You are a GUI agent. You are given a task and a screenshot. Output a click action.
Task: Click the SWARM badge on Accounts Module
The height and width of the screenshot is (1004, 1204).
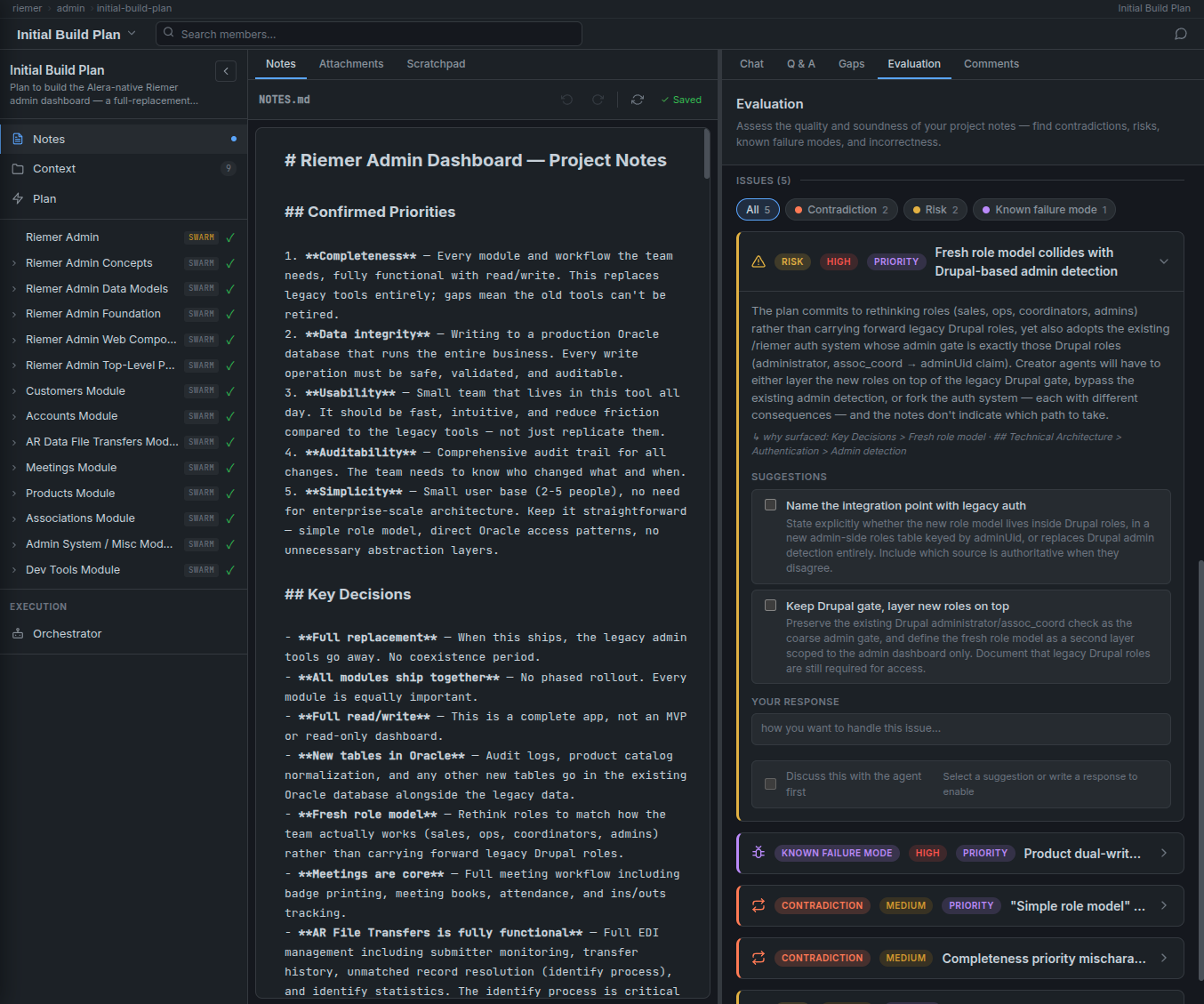[x=201, y=416]
